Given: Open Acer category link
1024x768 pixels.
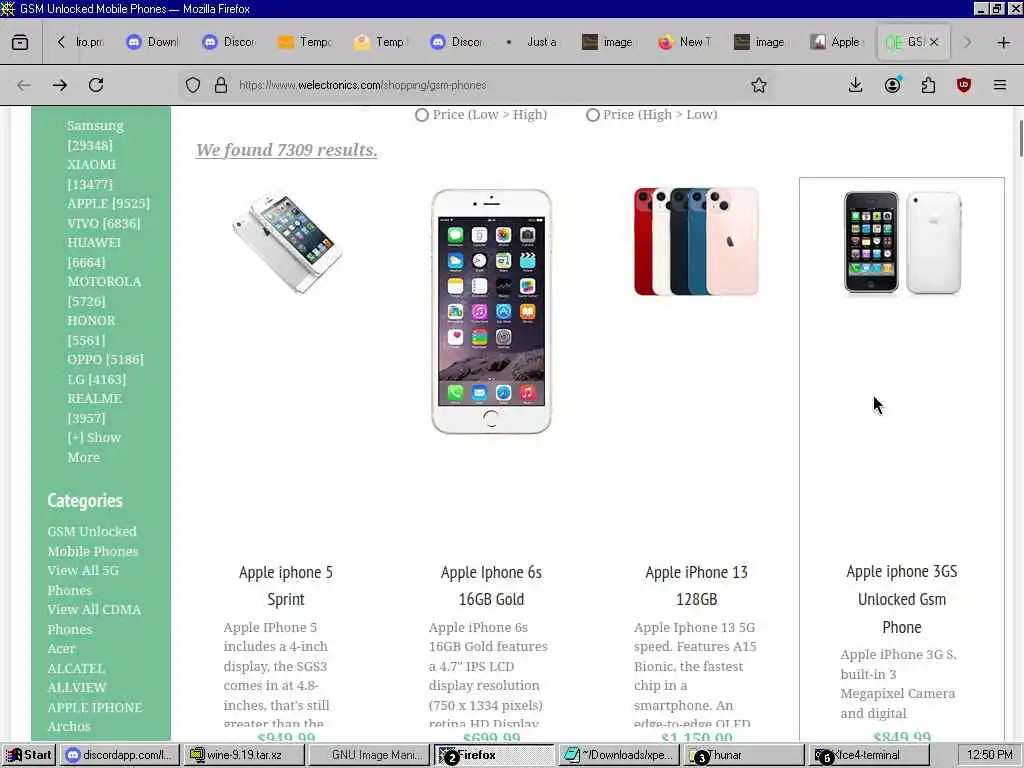Looking at the screenshot, I should pyautogui.click(x=61, y=648).
